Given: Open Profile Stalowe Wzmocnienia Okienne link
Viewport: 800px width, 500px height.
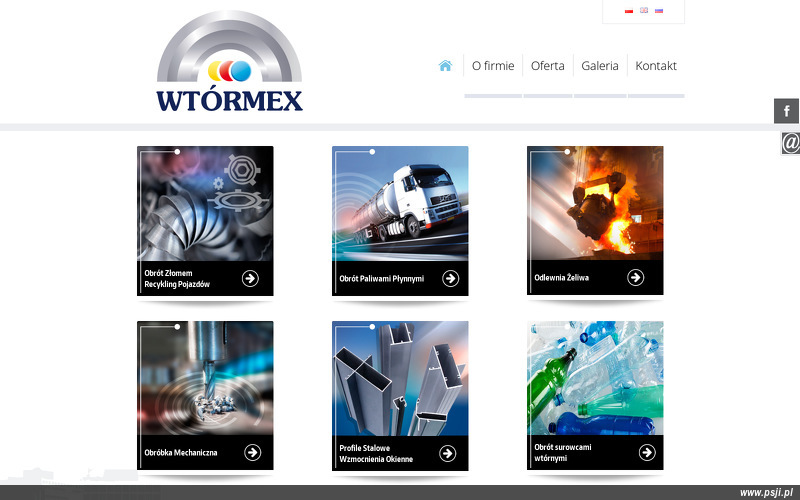Looking at the screenshot, I should pos(376,454).
